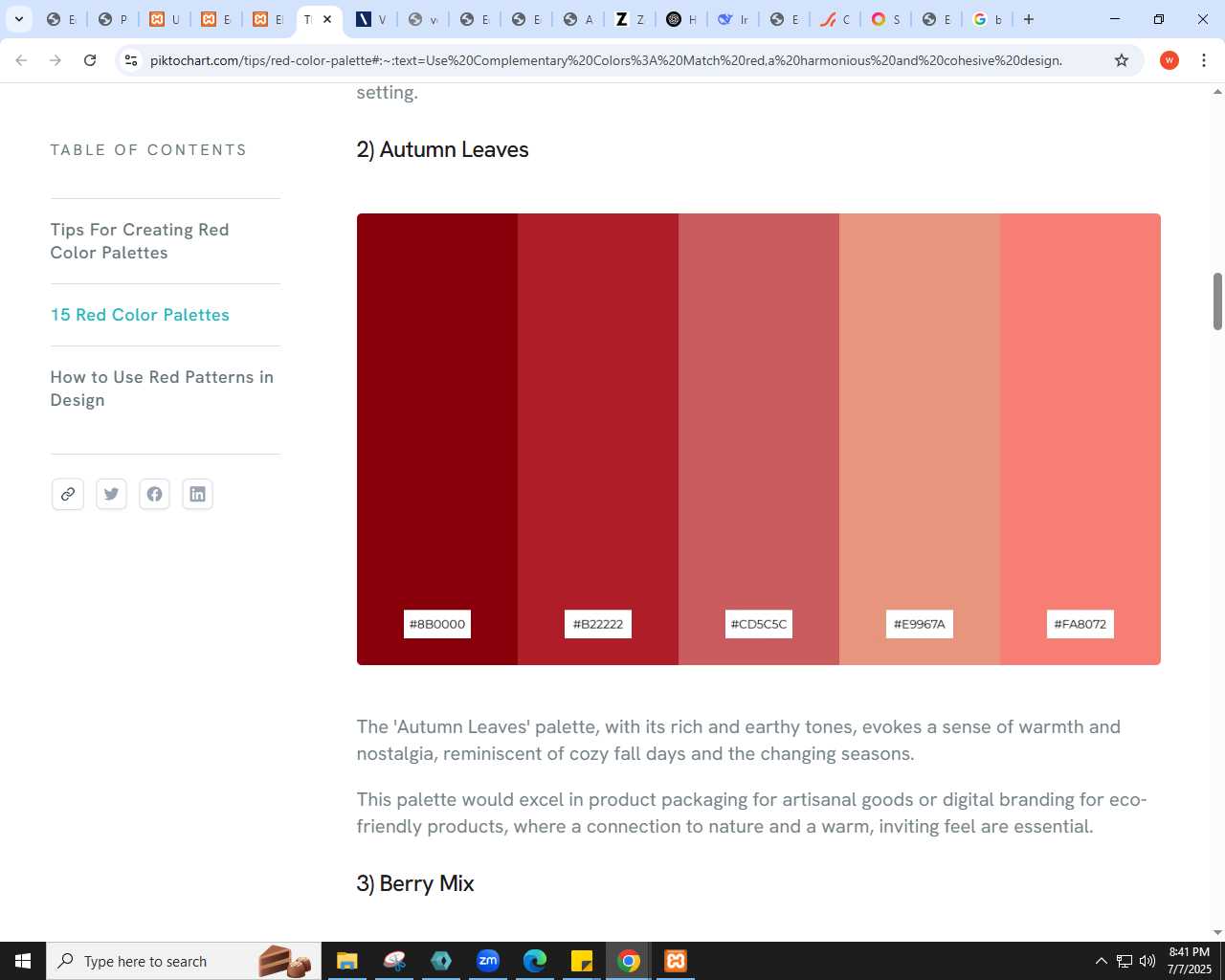Open network settings from the tray

coord(1125,961)
